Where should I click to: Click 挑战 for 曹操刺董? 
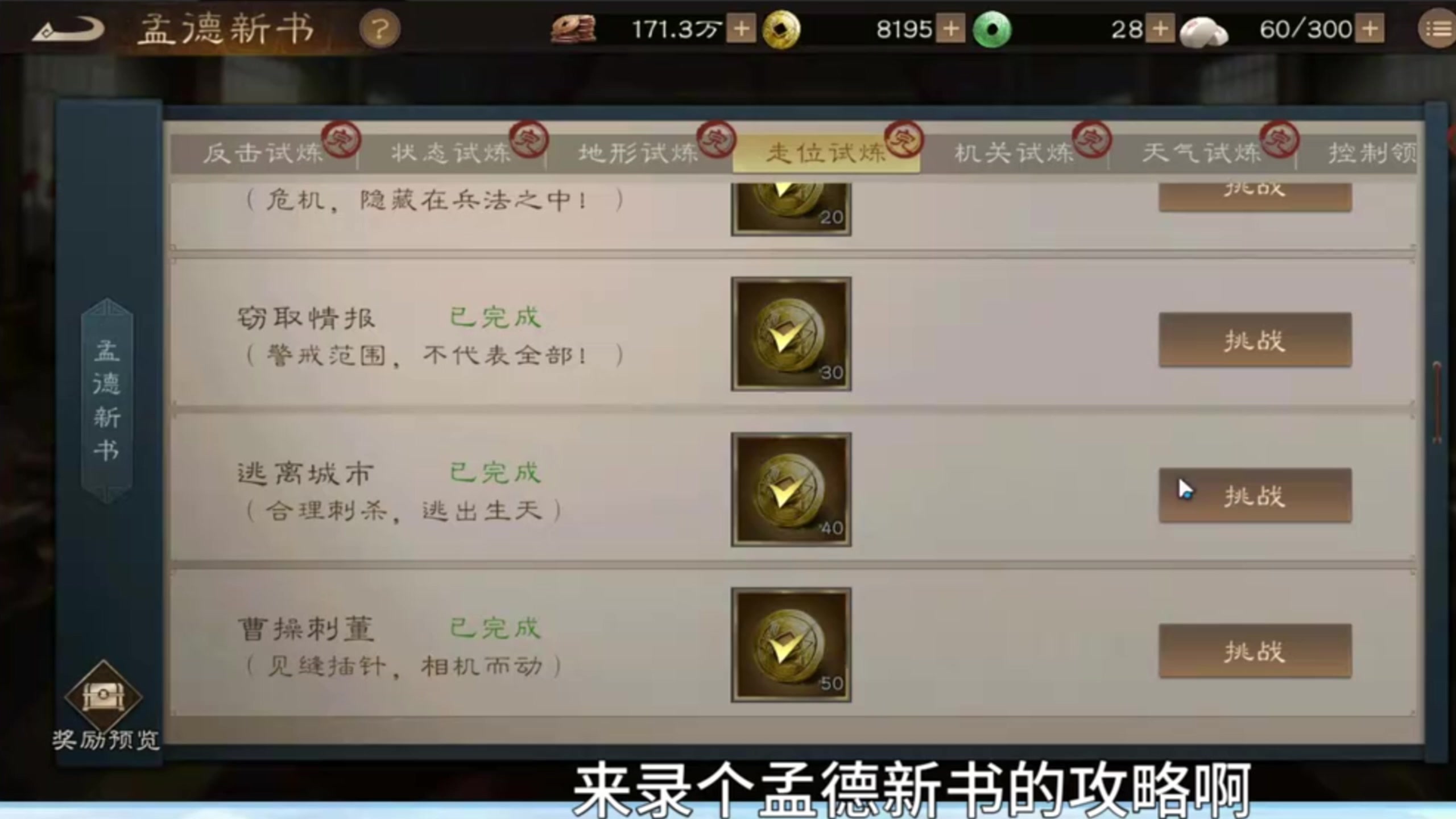click(x=1255, y=651)
